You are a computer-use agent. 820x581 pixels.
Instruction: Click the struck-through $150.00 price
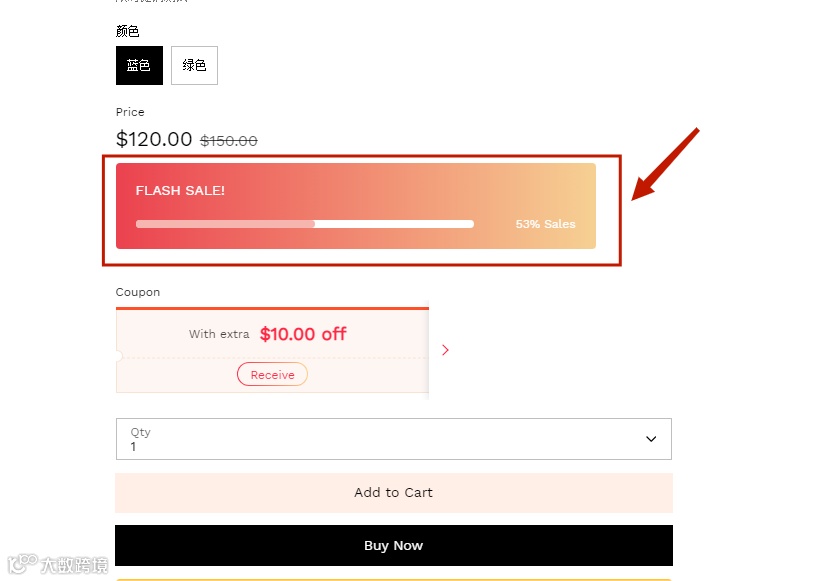229,141
